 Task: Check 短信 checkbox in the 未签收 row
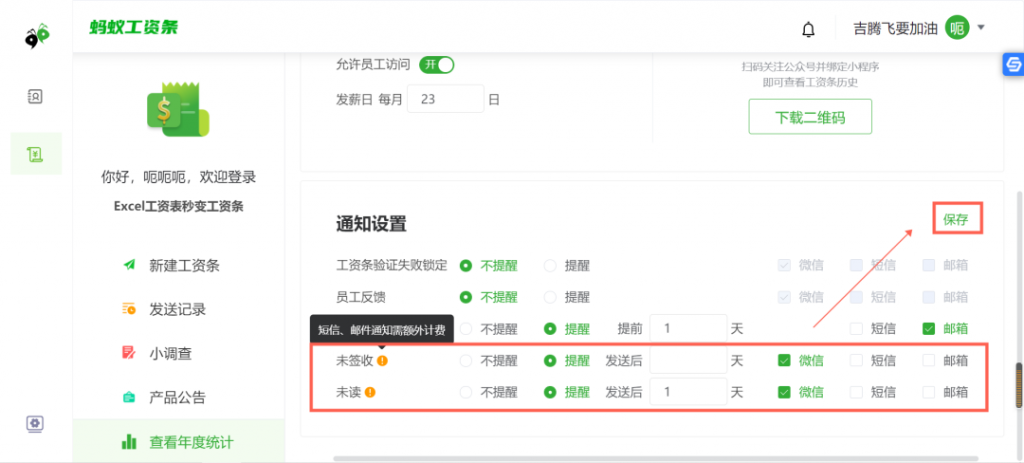856,361
